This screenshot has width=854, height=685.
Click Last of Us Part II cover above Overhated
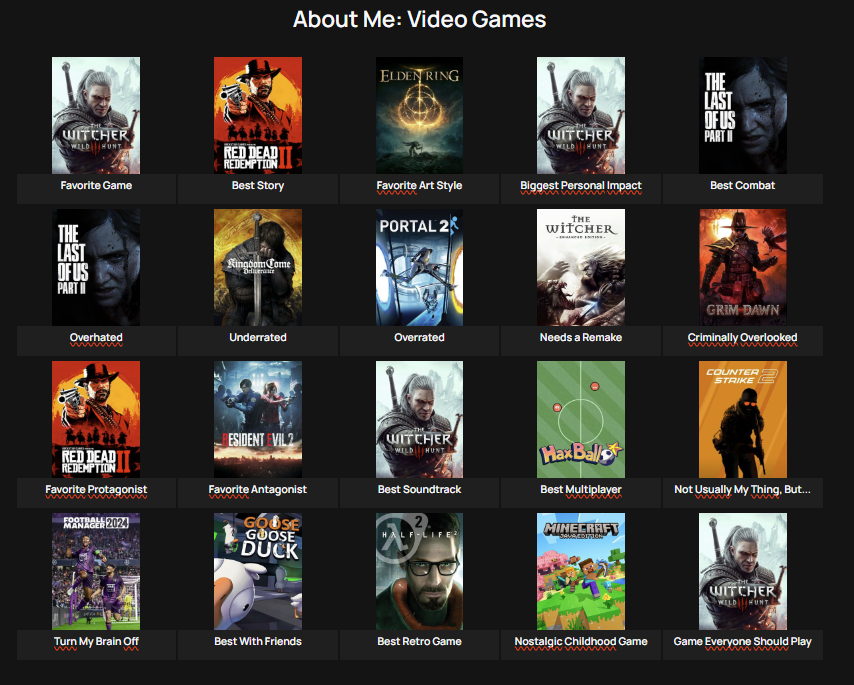[x=96, y=267]
